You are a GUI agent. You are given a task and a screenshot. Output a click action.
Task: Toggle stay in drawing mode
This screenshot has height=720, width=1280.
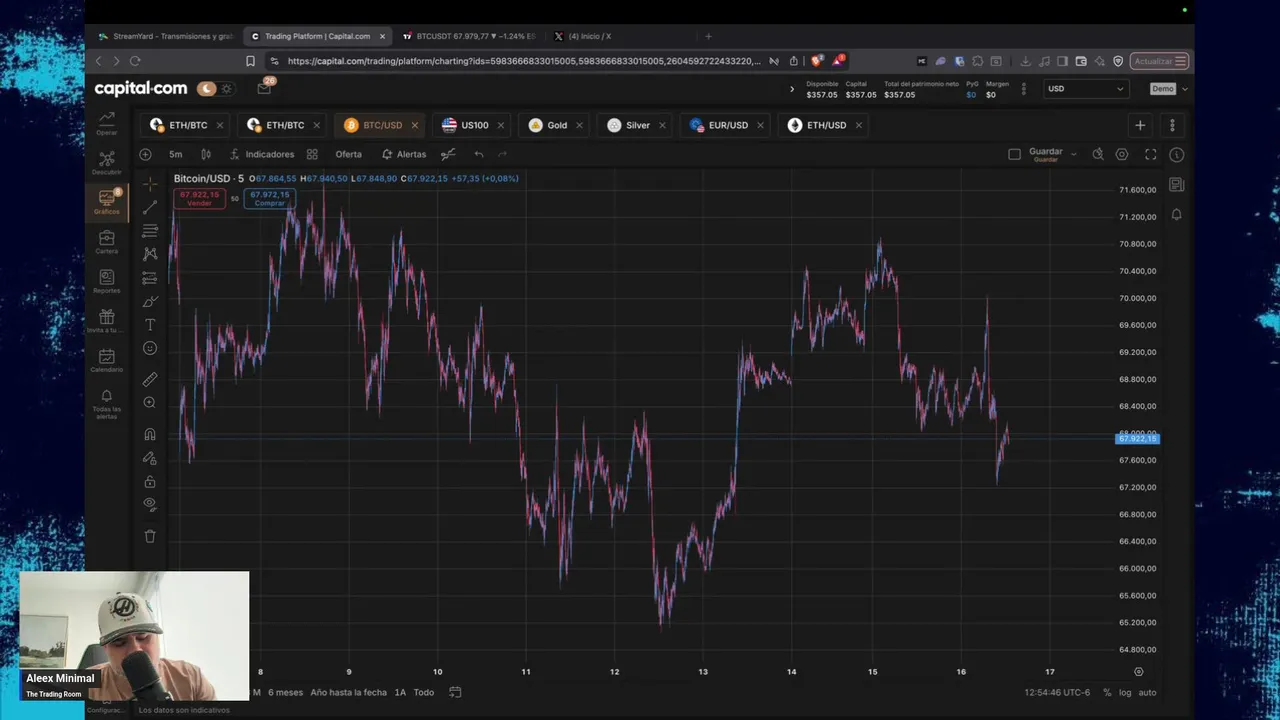pyautogui.click(x=150, y=458)
